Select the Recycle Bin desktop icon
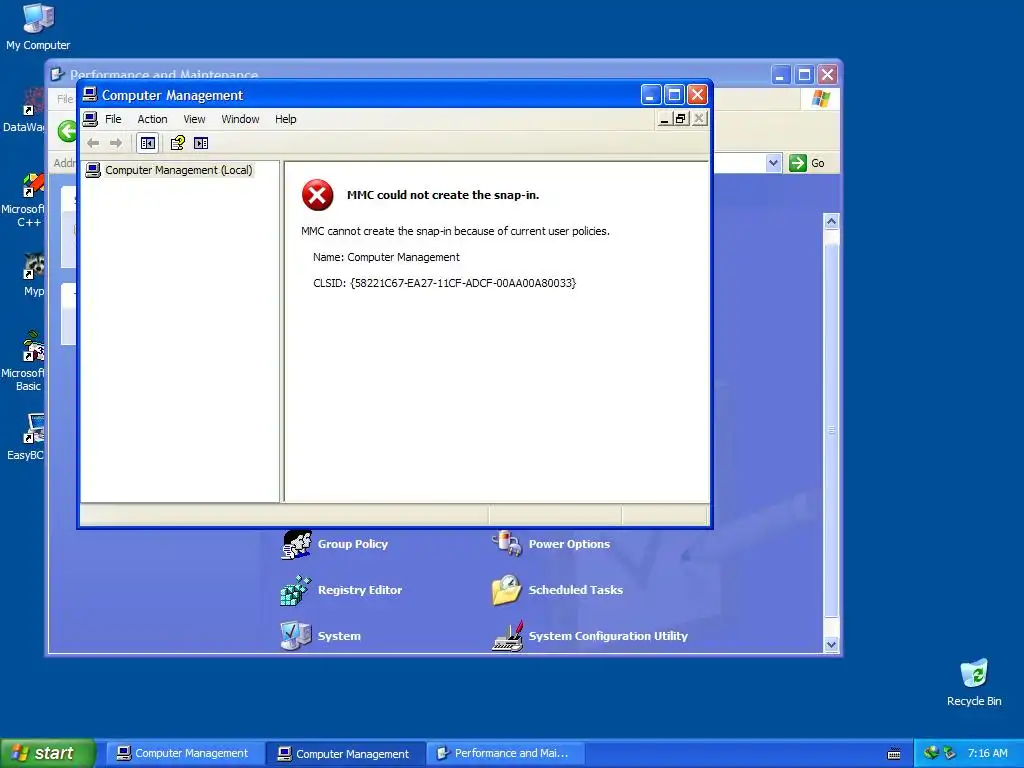1024x768 pixels. [x=974, y=682]
